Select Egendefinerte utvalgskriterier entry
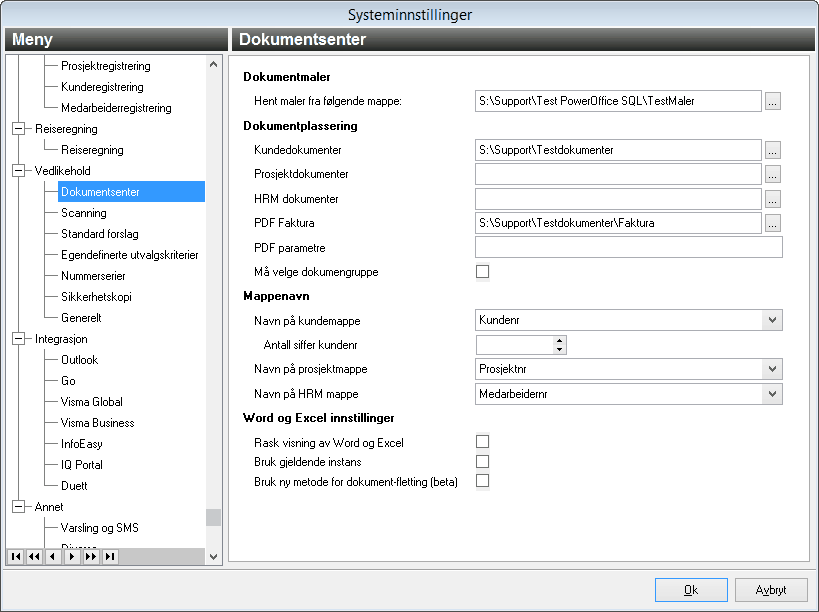Viewport: 819px width, 612px height. [x=130, y=255]
